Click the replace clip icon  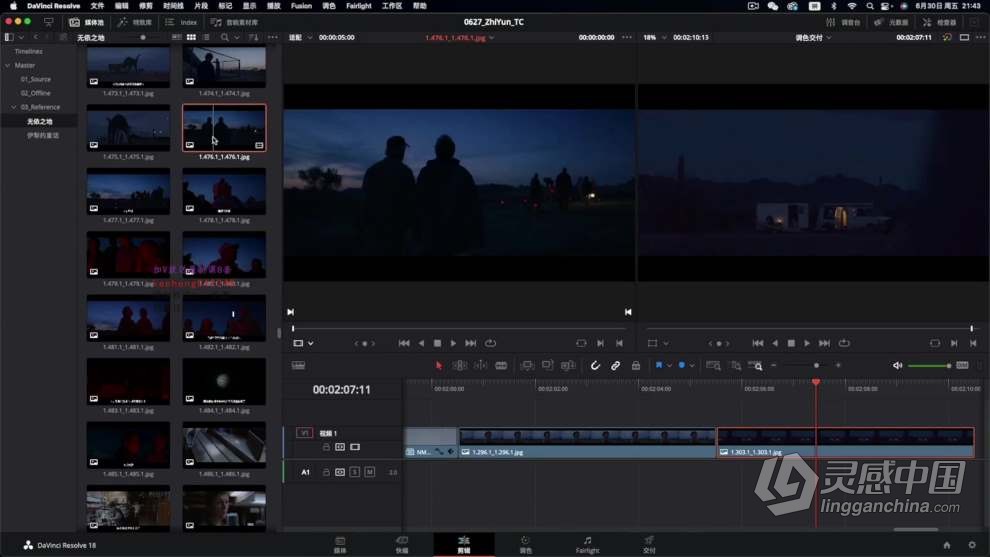(568, 366)
